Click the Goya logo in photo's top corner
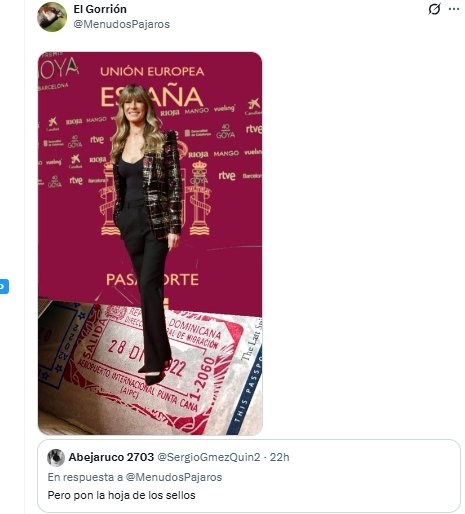This screenshot has width=465, height=514. tap(58, 71)
